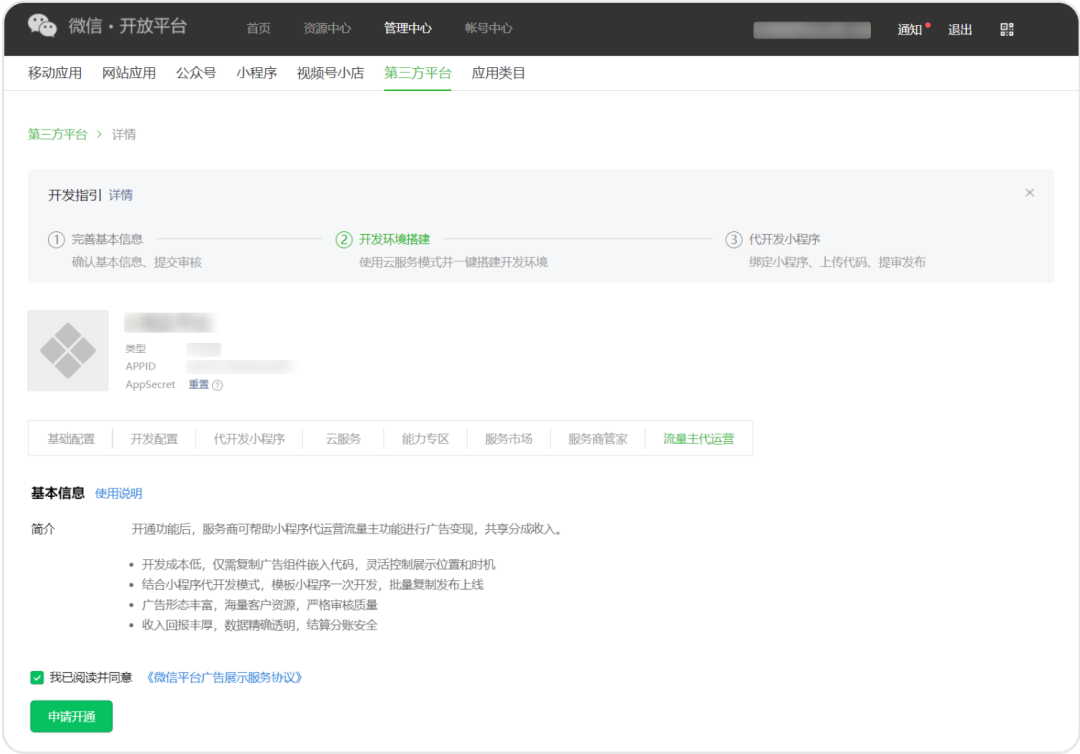Close the 开发指引 guide panel
Image resolution: width=1080 pixels, height=754 pixels.
(1030, 193)
